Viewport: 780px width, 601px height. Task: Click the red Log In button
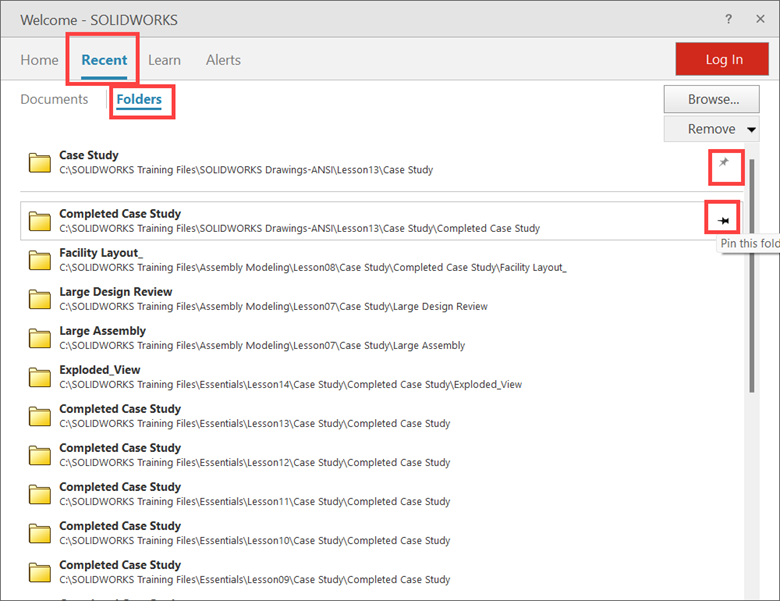pos(722,59)
